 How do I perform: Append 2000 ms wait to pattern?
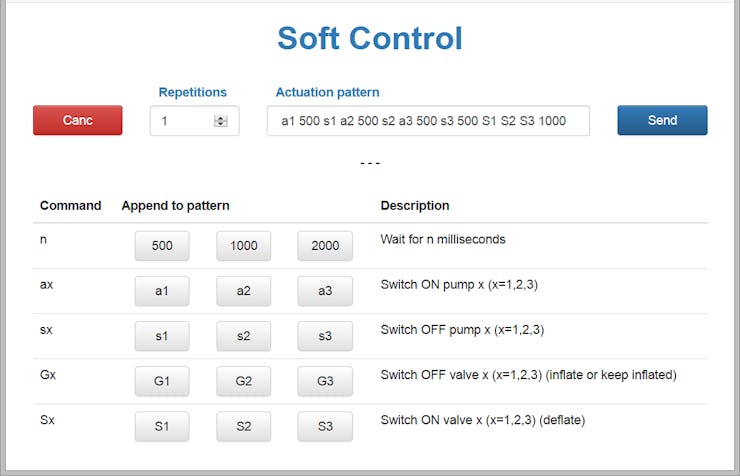325,246
